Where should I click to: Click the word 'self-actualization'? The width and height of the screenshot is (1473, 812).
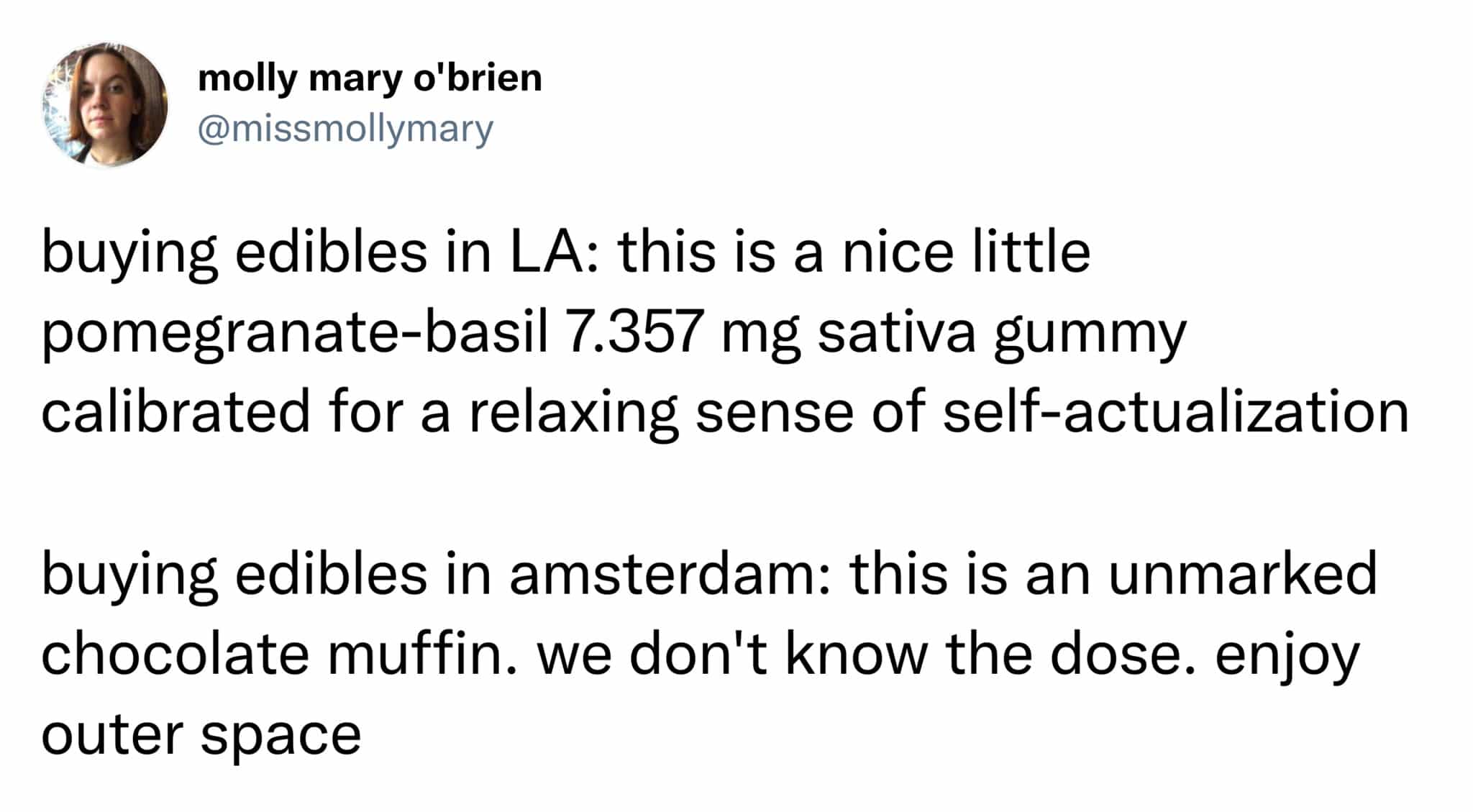(1175, 412)
